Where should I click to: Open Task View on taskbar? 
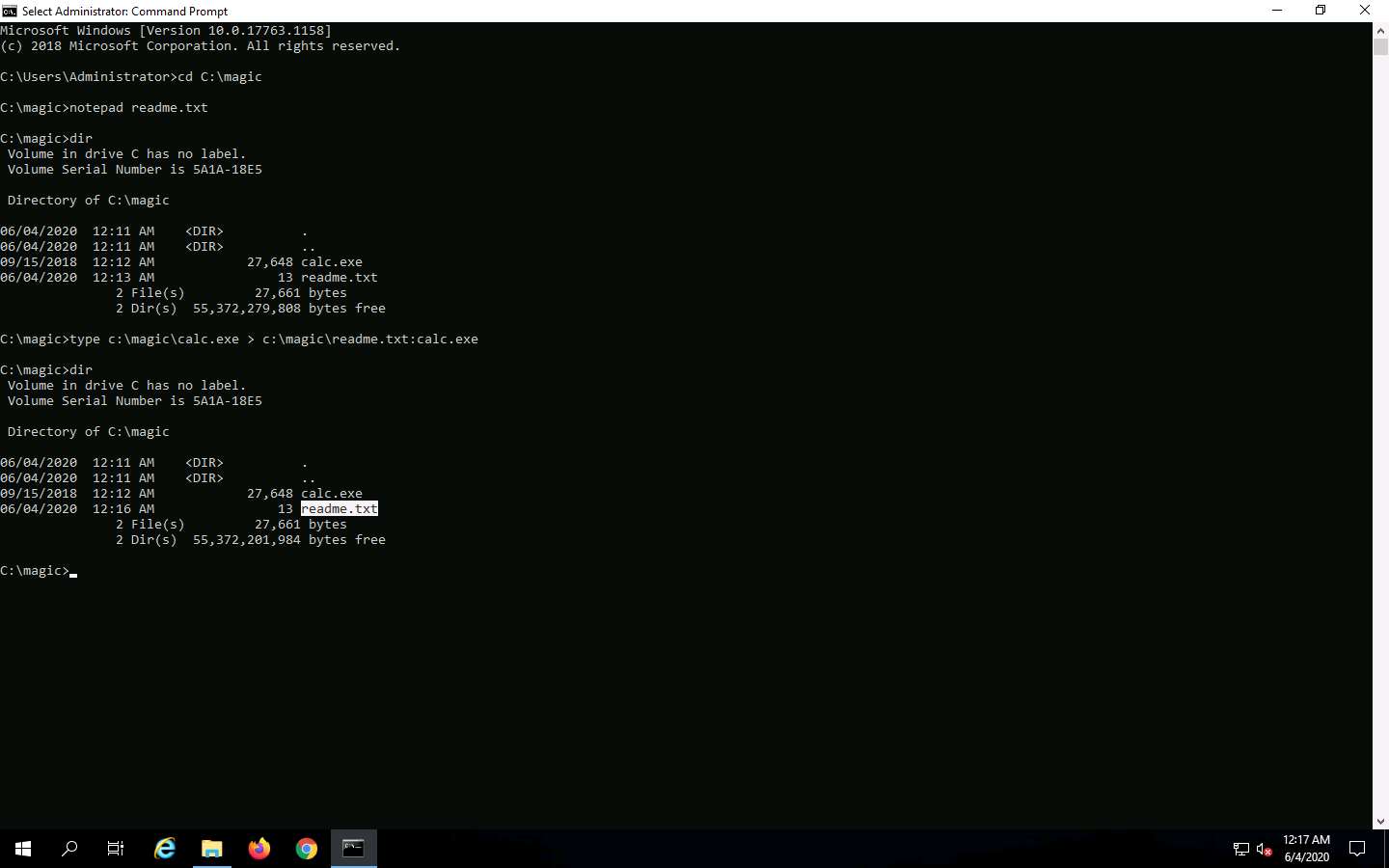pyautogui.click(x=116, y=849)
